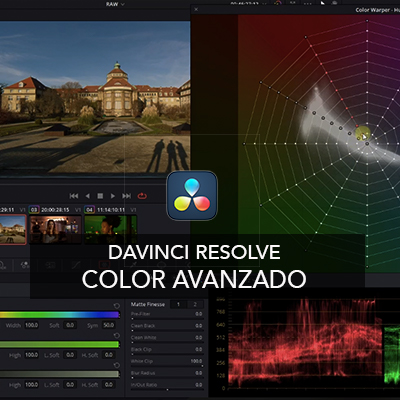Reset the green saturation qualifier bar

point(117,335)
